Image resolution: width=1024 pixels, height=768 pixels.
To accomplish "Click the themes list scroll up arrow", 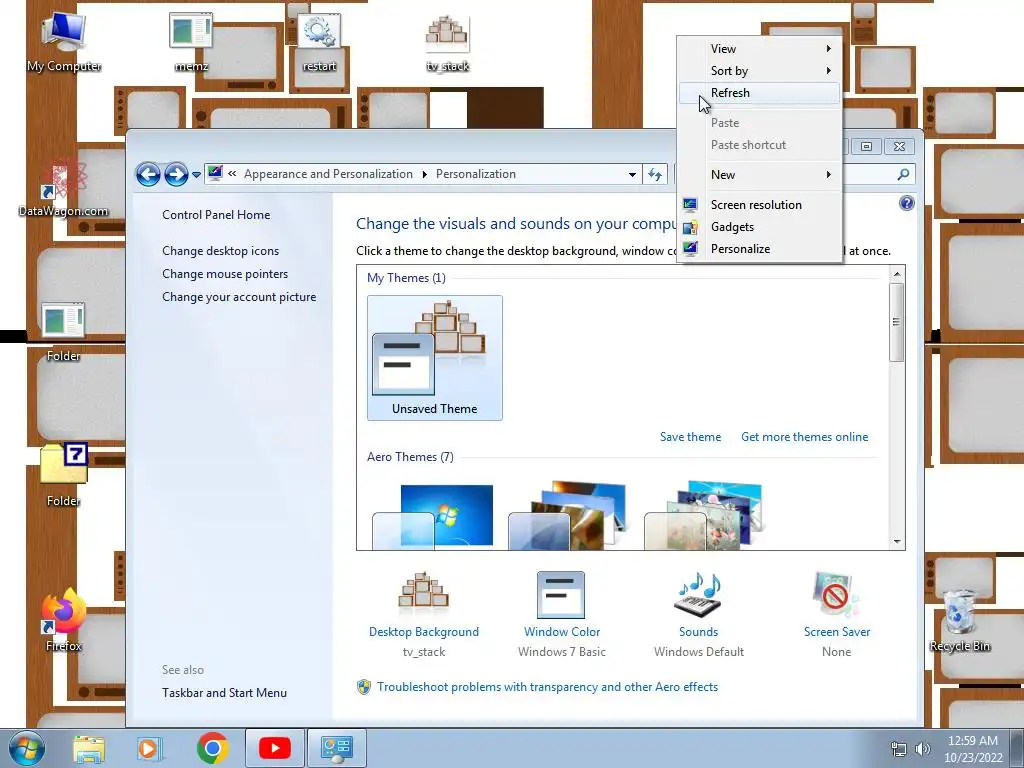I will coord(897,274).
